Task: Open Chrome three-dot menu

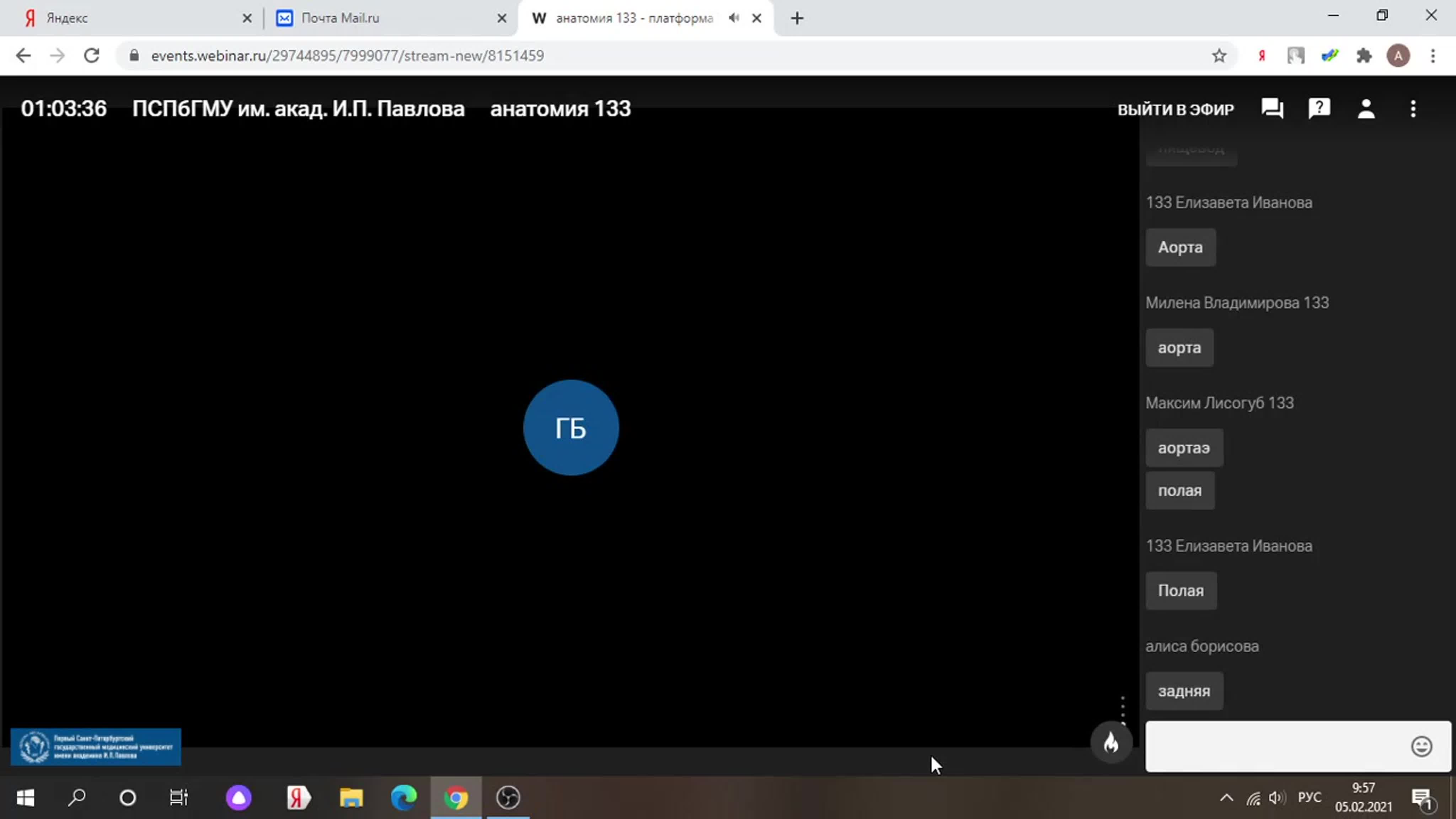Action: pyautogui.click(x=1433, y=55)
